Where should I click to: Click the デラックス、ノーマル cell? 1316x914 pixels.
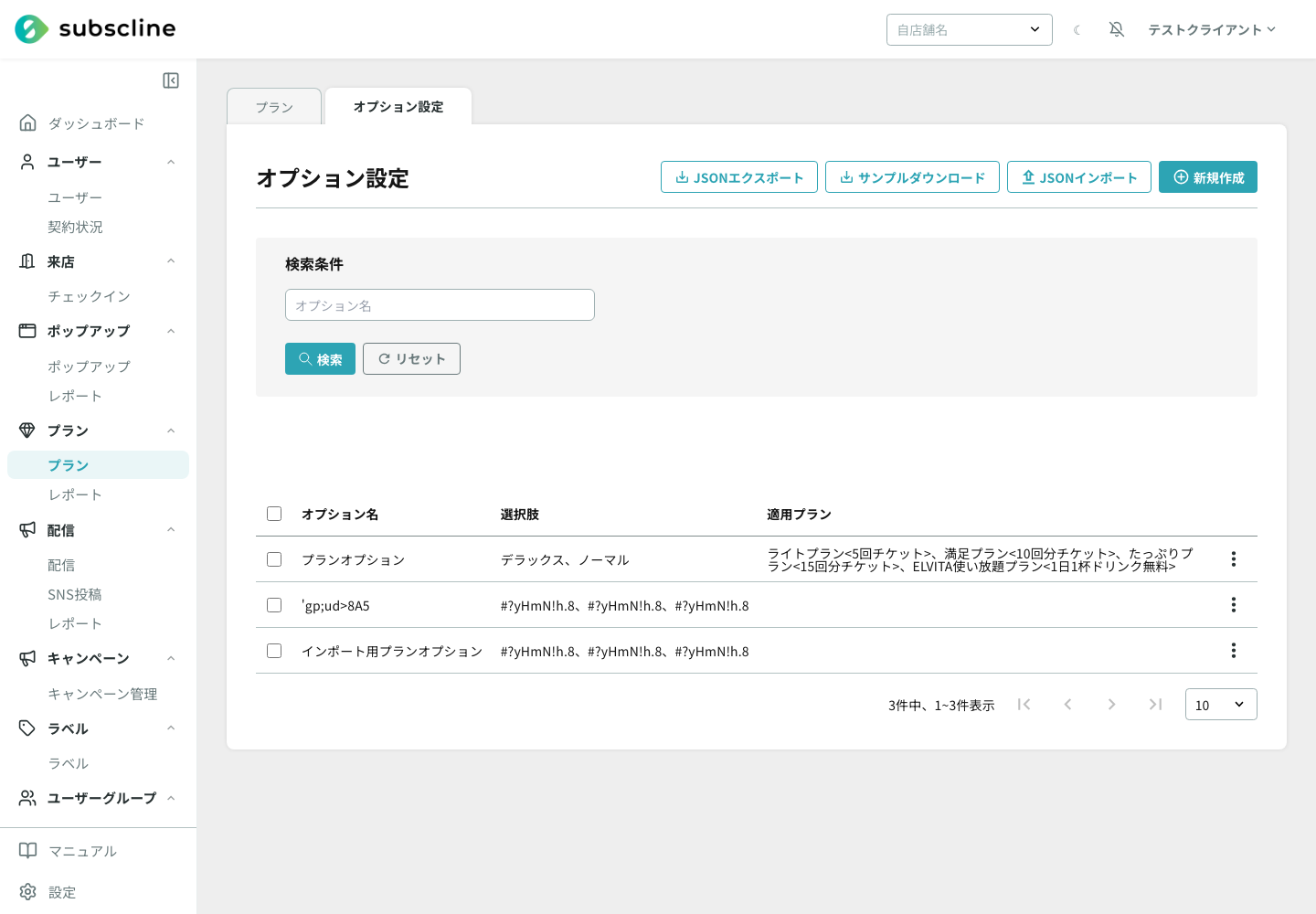point(565,559)
